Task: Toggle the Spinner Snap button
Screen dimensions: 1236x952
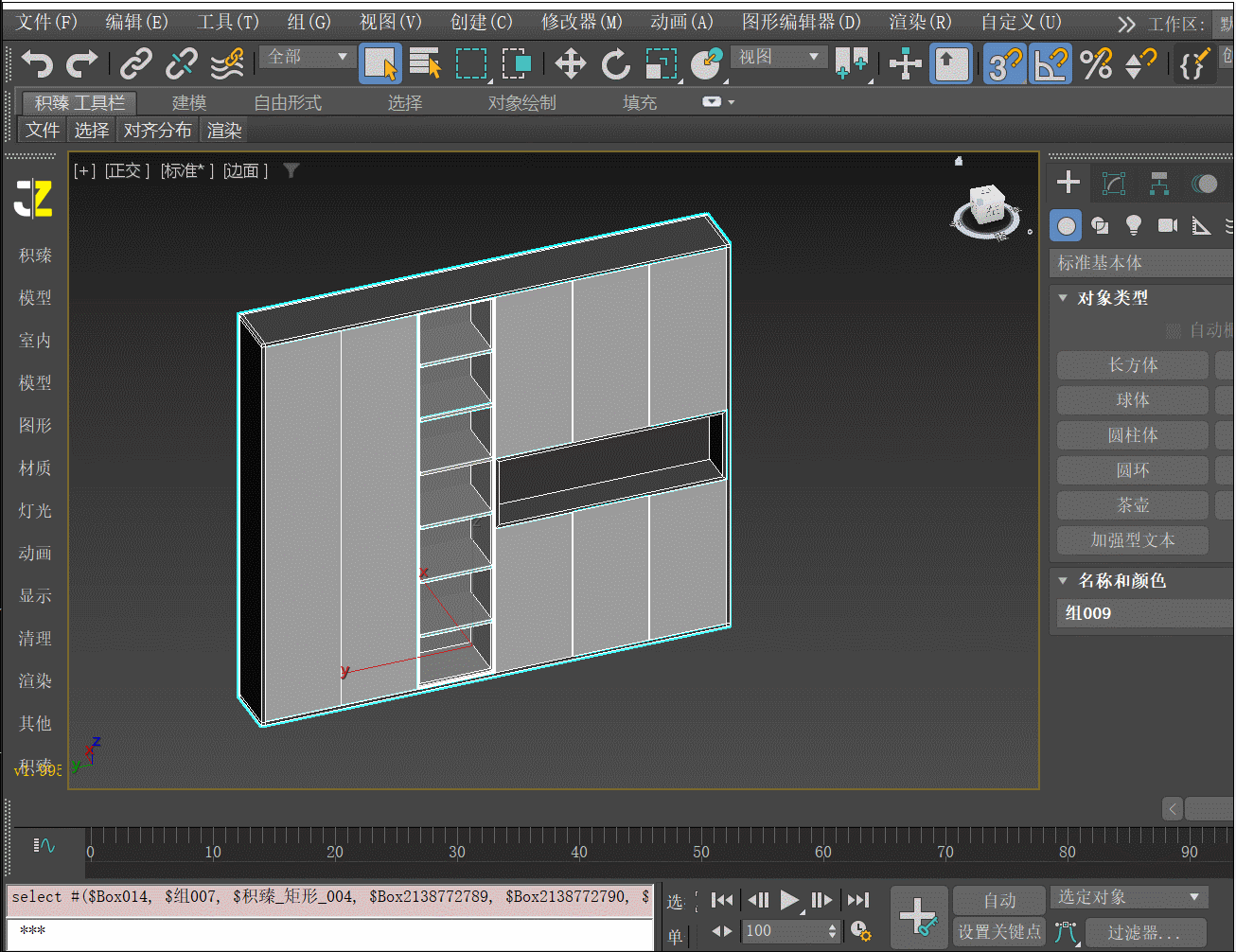Action: (x=1141, y=64)
